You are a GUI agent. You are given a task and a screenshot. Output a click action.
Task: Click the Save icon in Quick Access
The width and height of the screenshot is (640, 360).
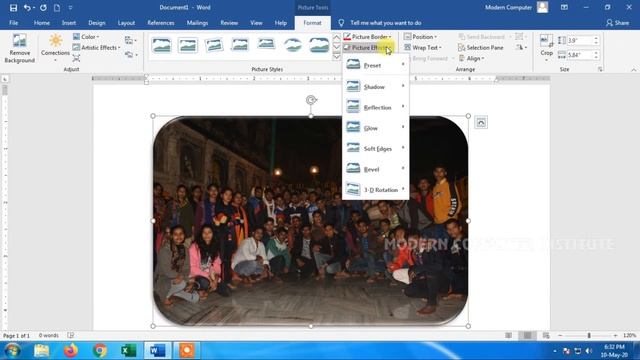click(x=13, y=7)
